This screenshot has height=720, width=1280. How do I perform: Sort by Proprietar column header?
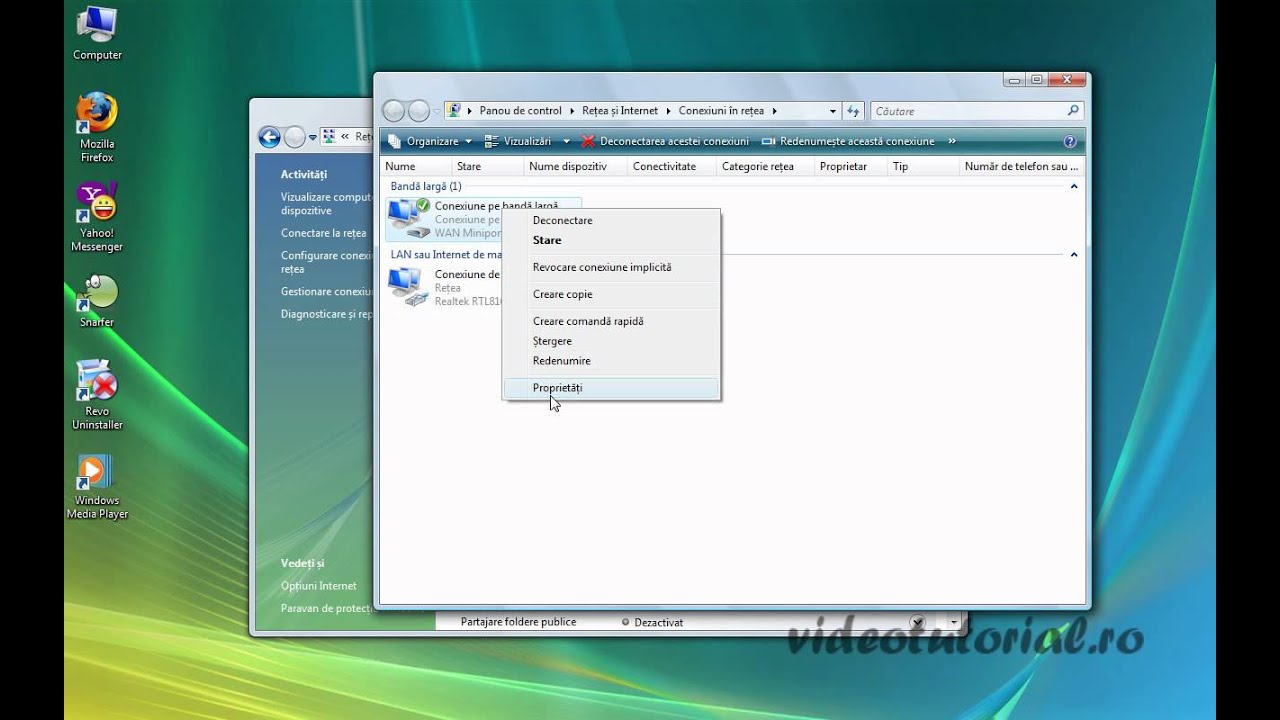coord(851,166)
